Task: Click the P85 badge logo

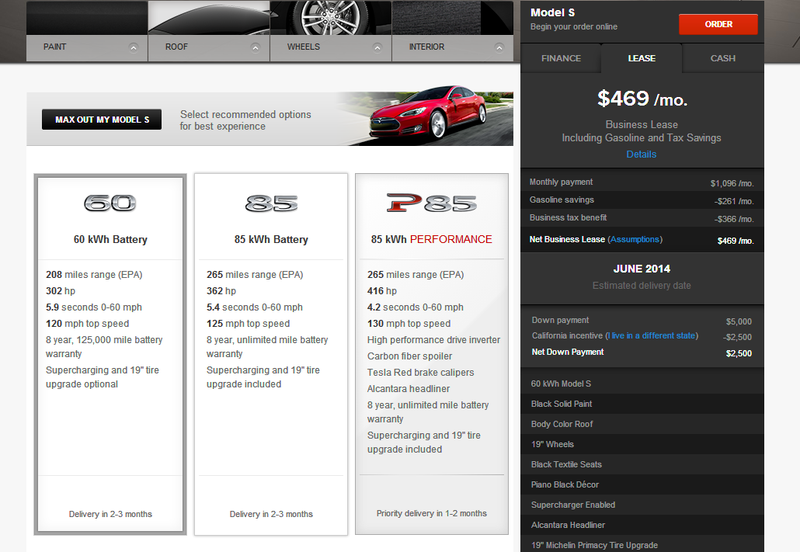Action: (x=432, y=203)
